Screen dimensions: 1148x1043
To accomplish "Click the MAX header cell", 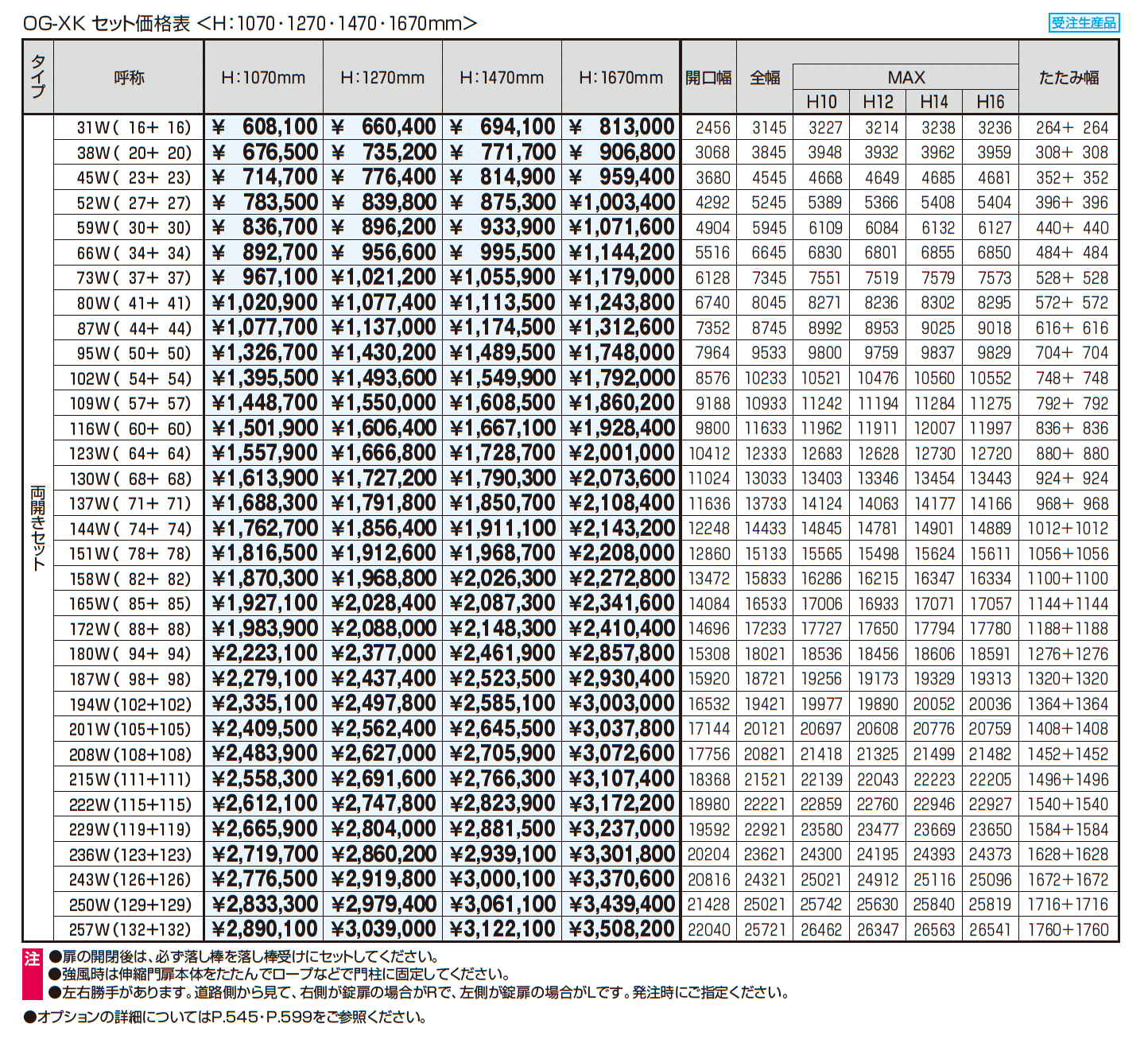I will (906, 77).
